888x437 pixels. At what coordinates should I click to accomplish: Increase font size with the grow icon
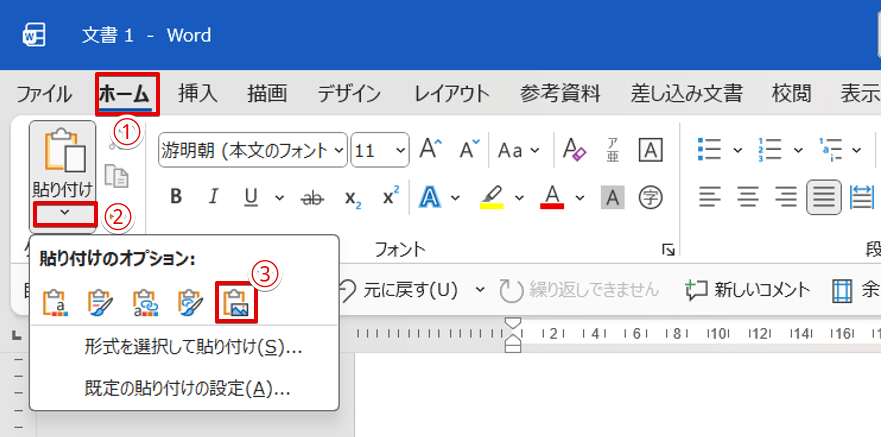point(431,149)
